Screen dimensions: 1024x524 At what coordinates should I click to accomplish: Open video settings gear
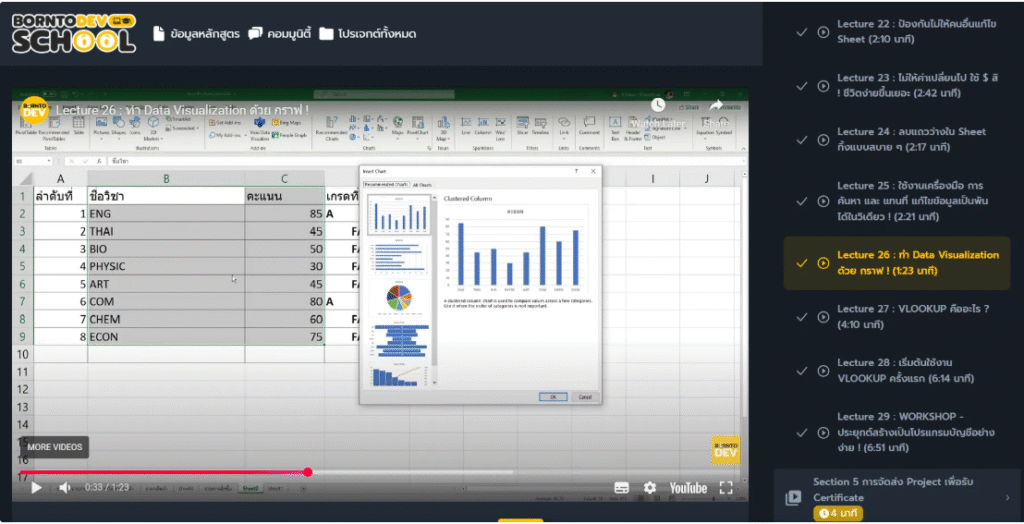click(x=650, y=488)
